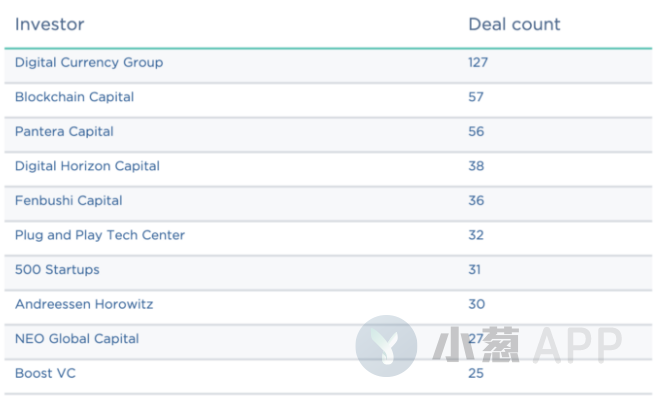Click Fenbushi Capital investor name

(x=68, y=201)
